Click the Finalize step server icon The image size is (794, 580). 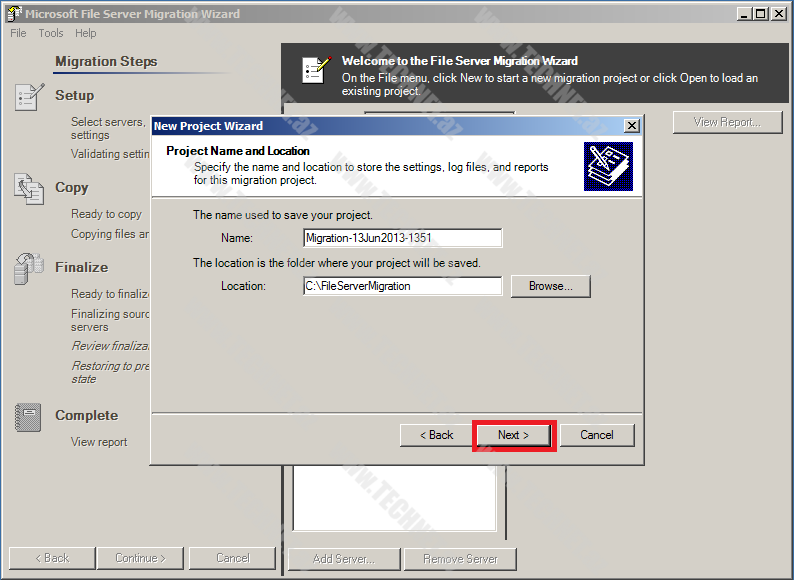coord(29,268)
